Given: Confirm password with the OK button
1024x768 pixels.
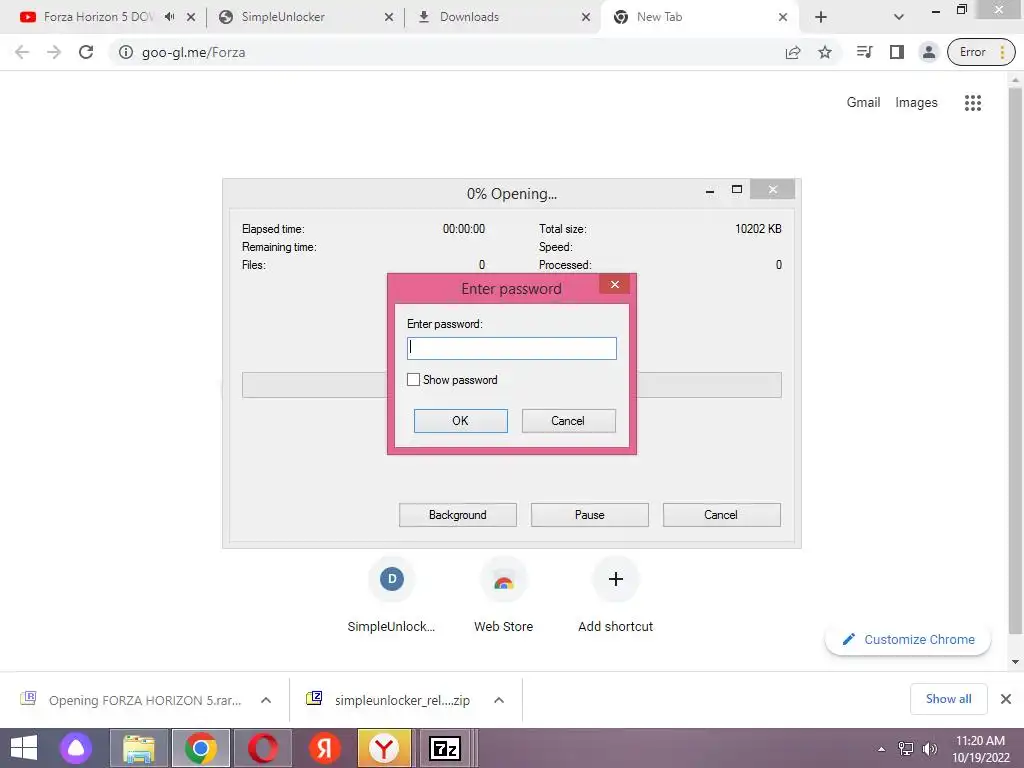Looking at the screenshot, I should coord(460,421).
